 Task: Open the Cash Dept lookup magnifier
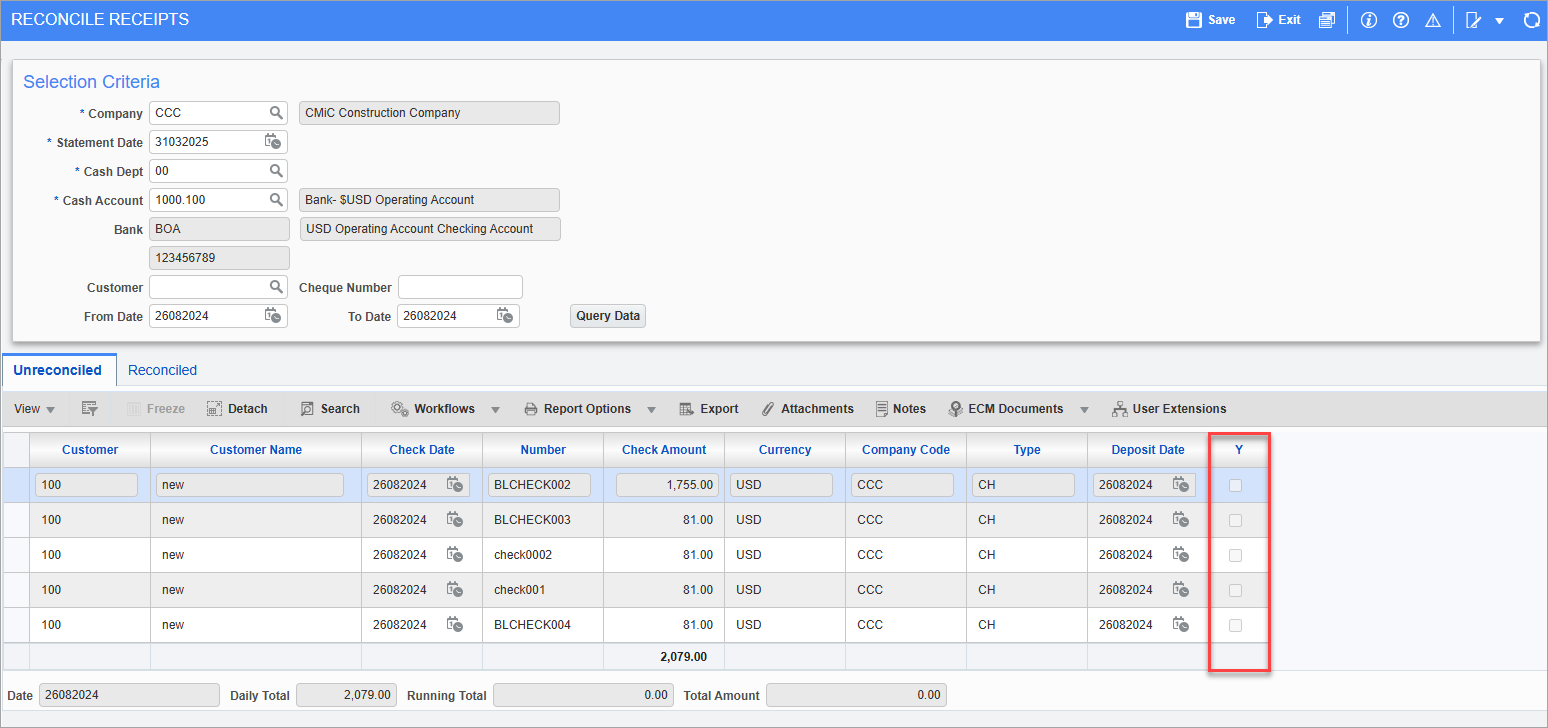(x=276, y=171)
